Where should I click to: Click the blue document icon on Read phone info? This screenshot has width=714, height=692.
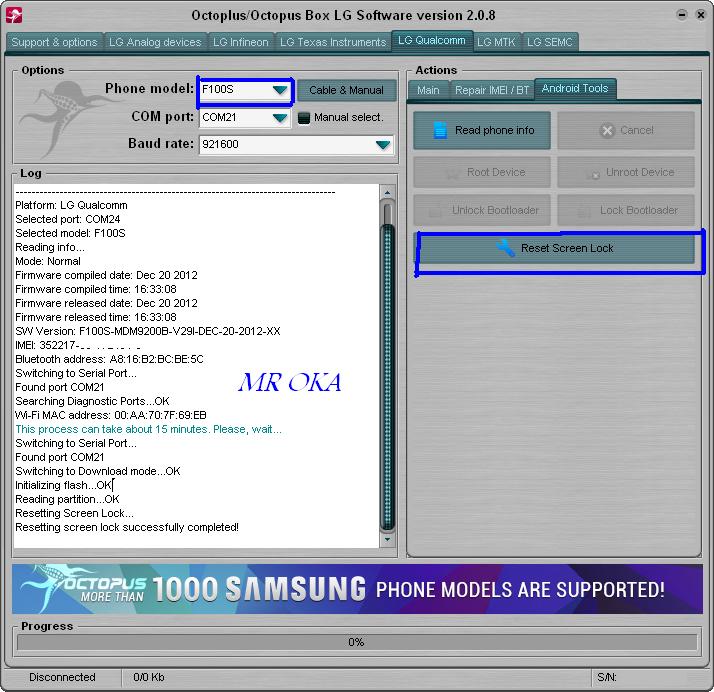[440, 130]
